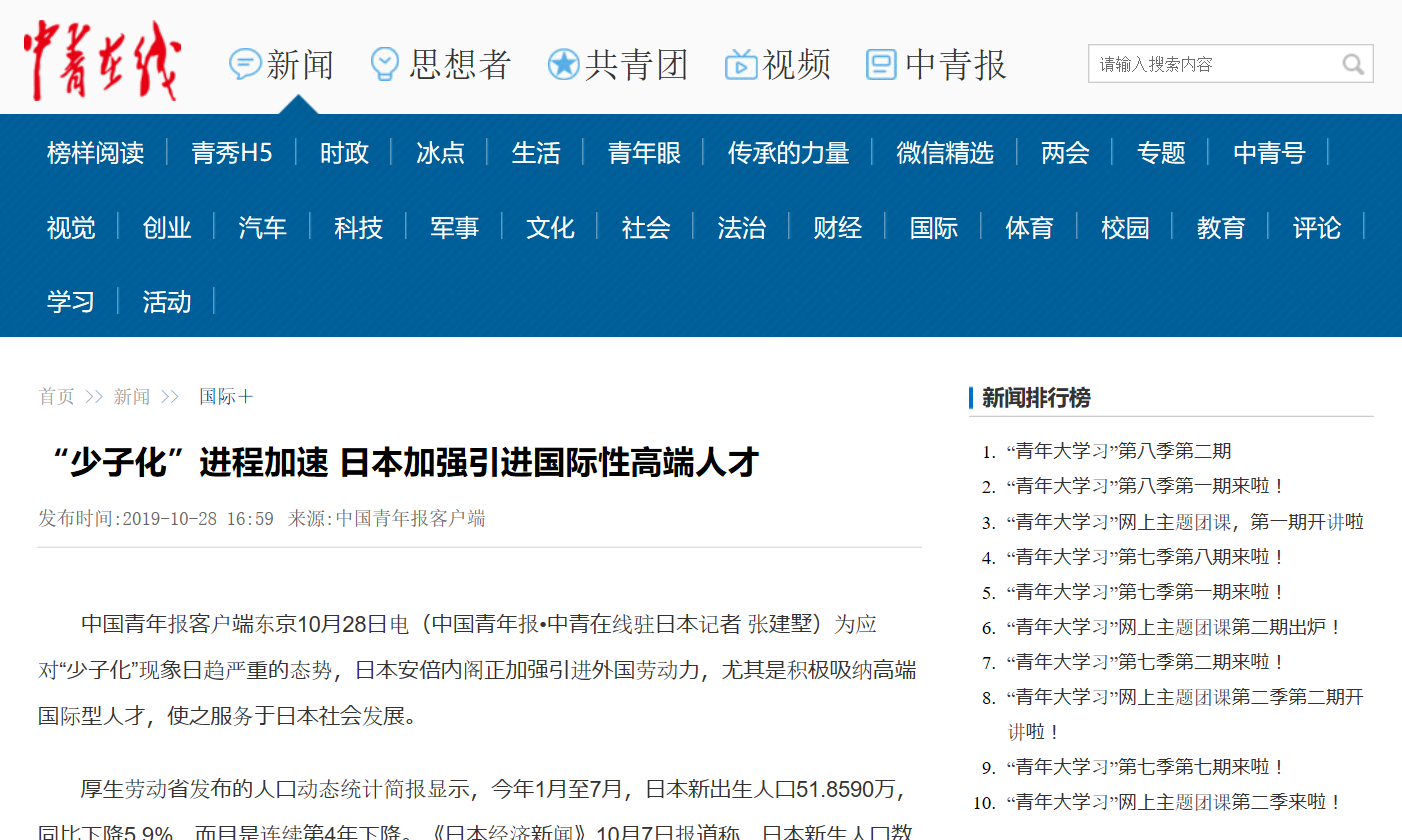The image size is (1402, 840).
Task: Click the speech bubble icon beside 新闻
Action: coord(244,65)
